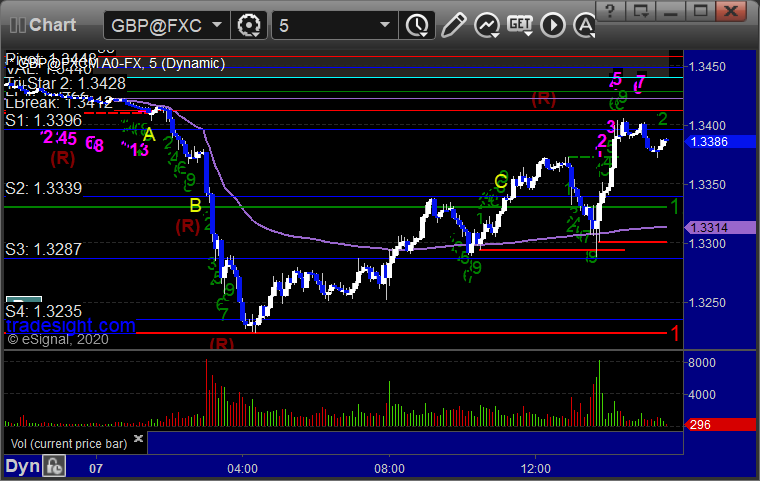
Task: Click the red number 1 line label
Action: coord(675,334)
